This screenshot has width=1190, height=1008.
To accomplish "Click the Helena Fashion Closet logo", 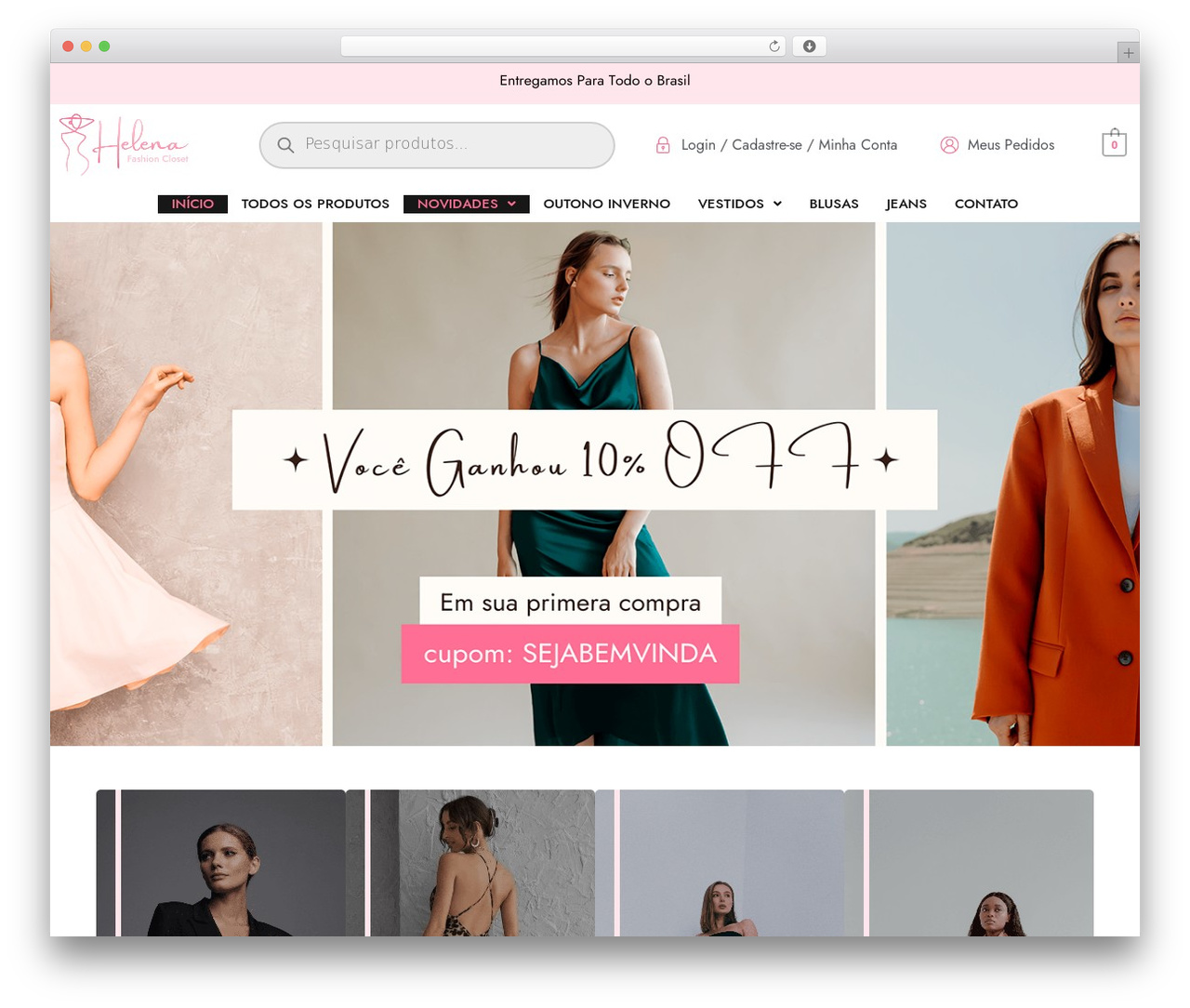I will 124,144.
